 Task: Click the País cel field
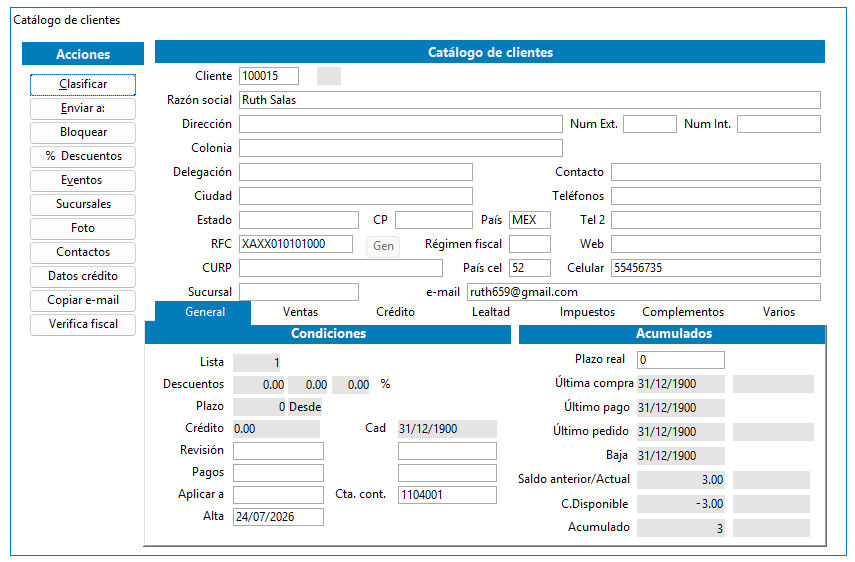click(529, 268)
